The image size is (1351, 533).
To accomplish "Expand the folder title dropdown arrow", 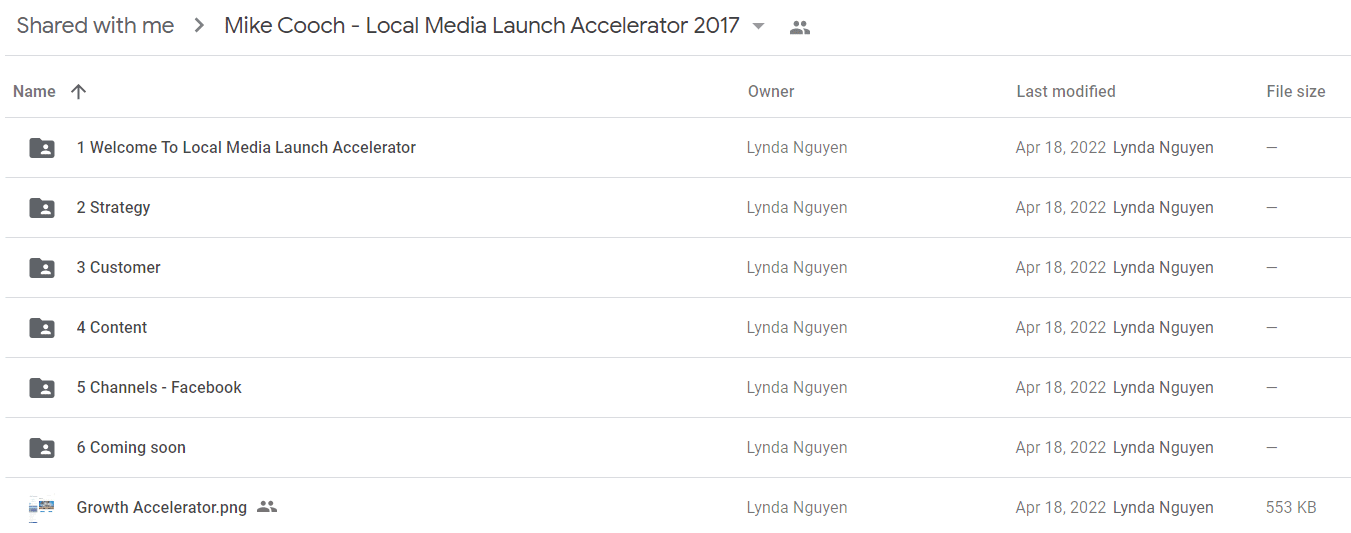I will (x=758, y=26).
